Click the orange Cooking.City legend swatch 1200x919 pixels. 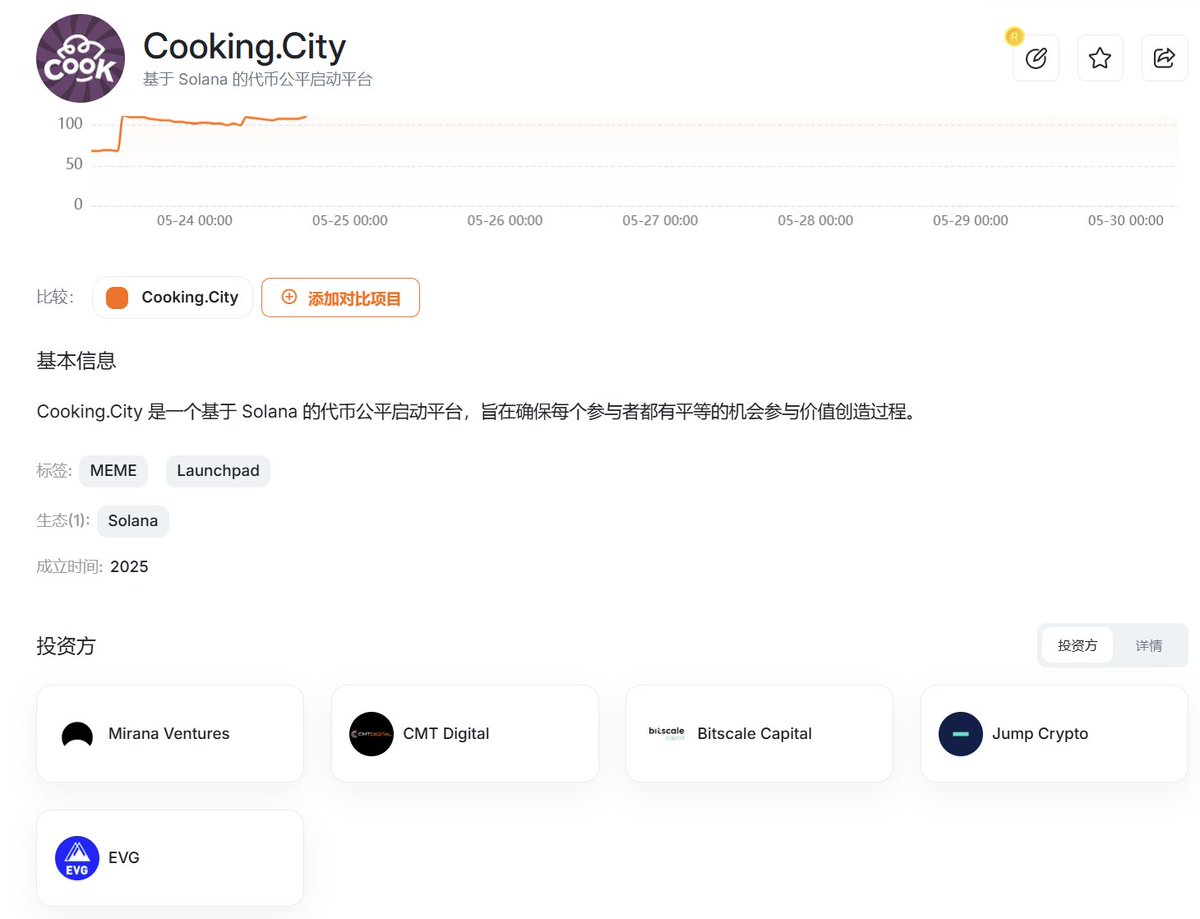[x=117, y=298]
